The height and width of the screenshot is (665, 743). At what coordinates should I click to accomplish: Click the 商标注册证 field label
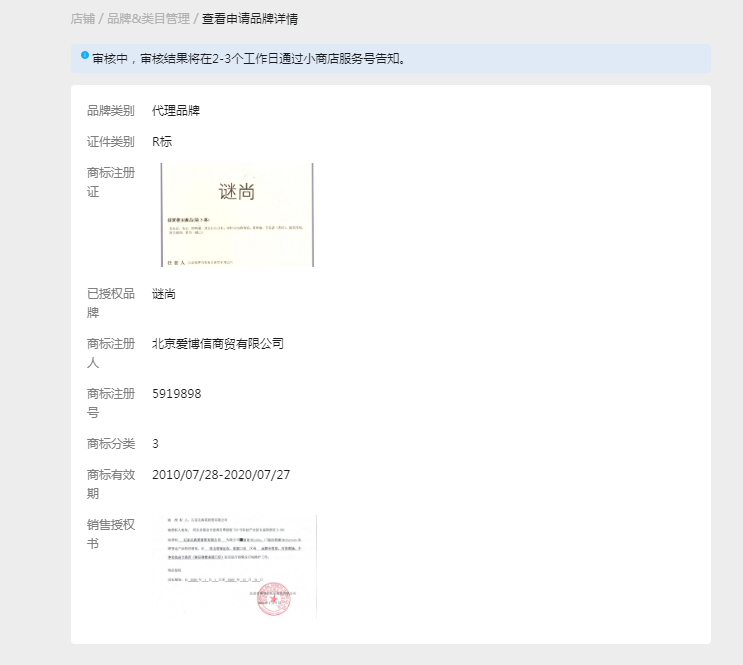tap(111, 182)
